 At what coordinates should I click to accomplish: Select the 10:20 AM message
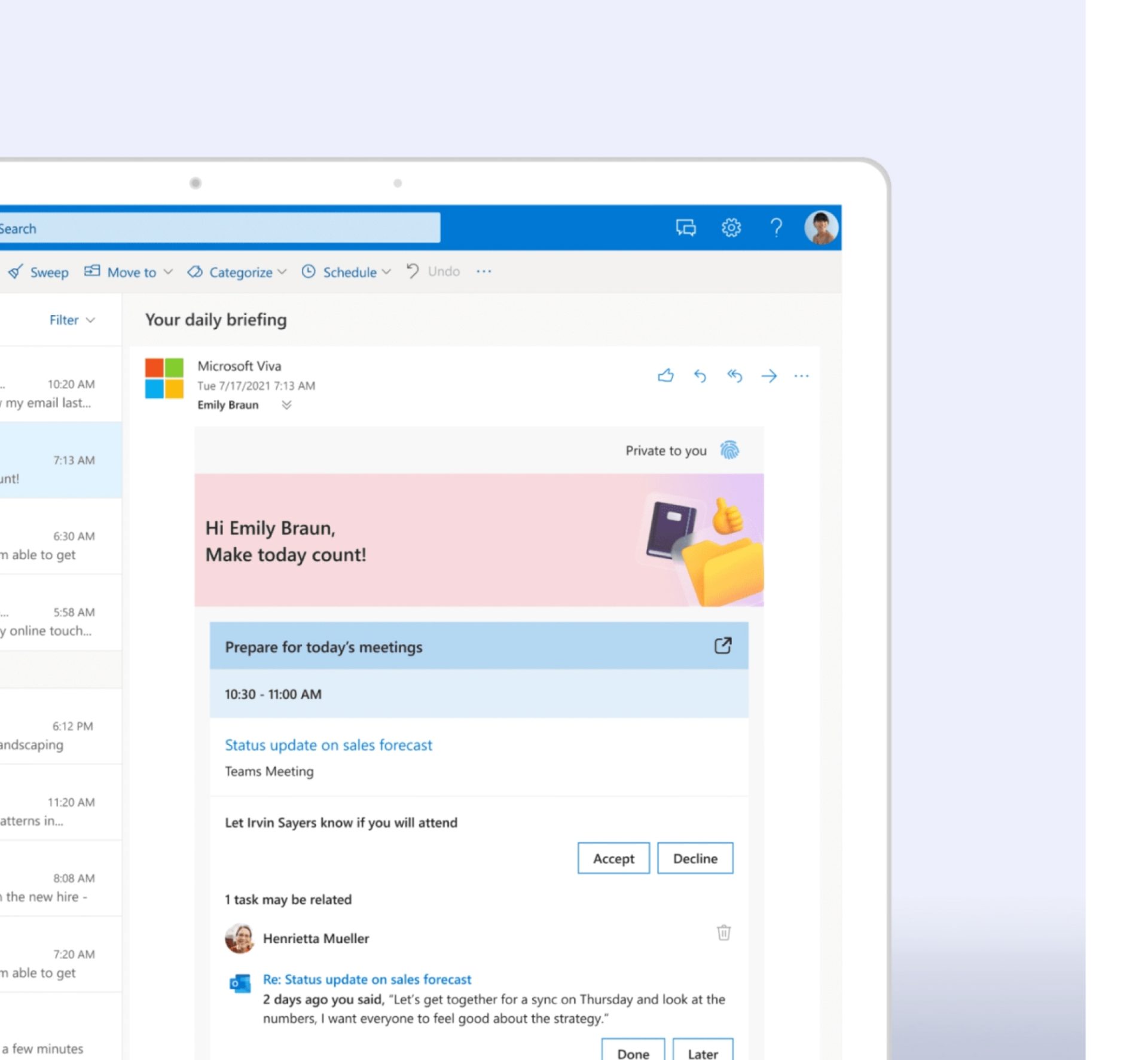pyautogui.click(x=60, y=384)
